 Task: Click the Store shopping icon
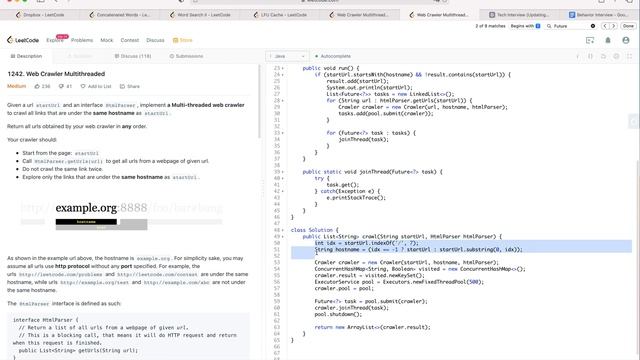click(176, 40)
